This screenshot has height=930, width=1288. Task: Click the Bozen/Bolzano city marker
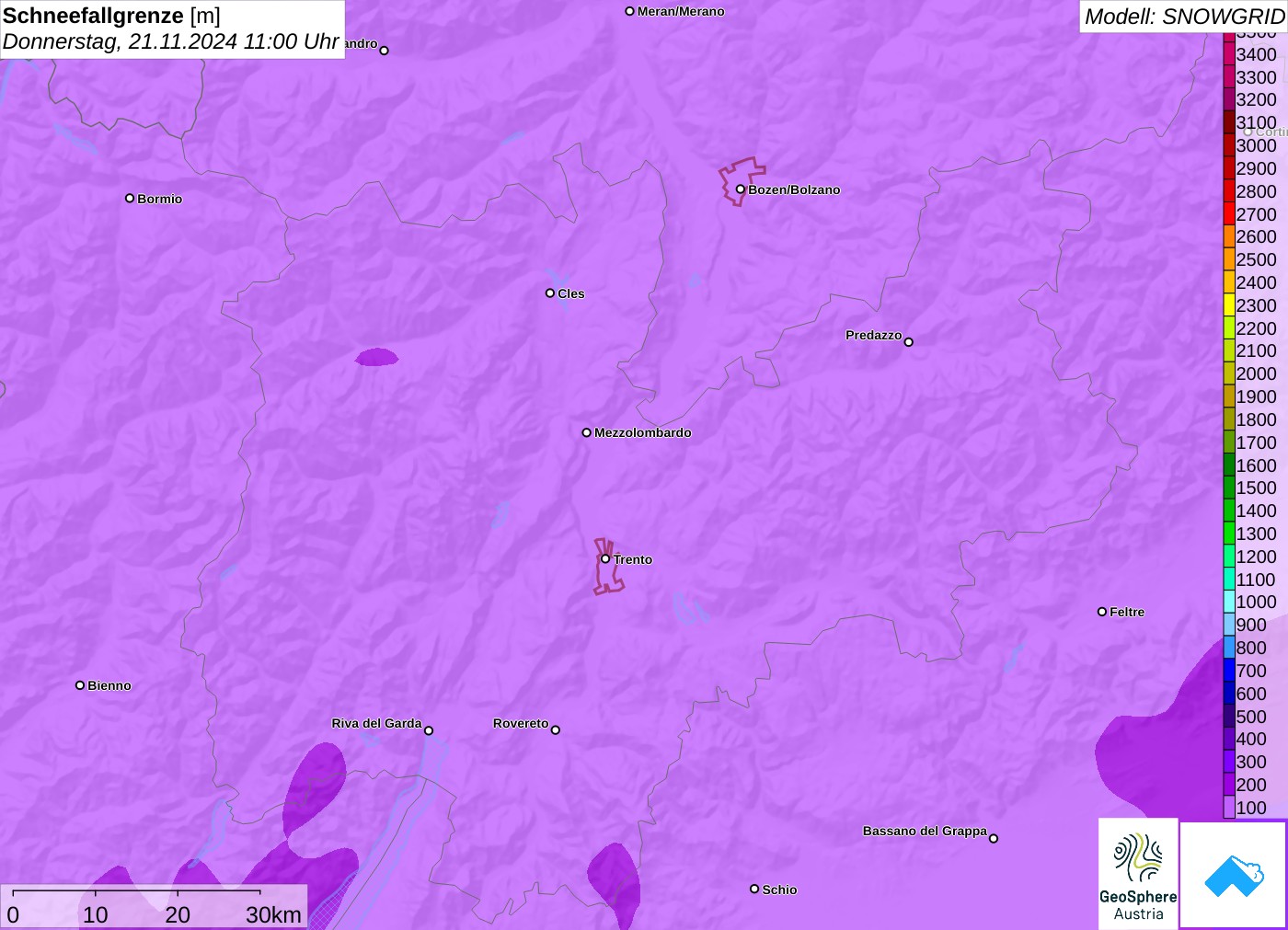click(740, 189)
